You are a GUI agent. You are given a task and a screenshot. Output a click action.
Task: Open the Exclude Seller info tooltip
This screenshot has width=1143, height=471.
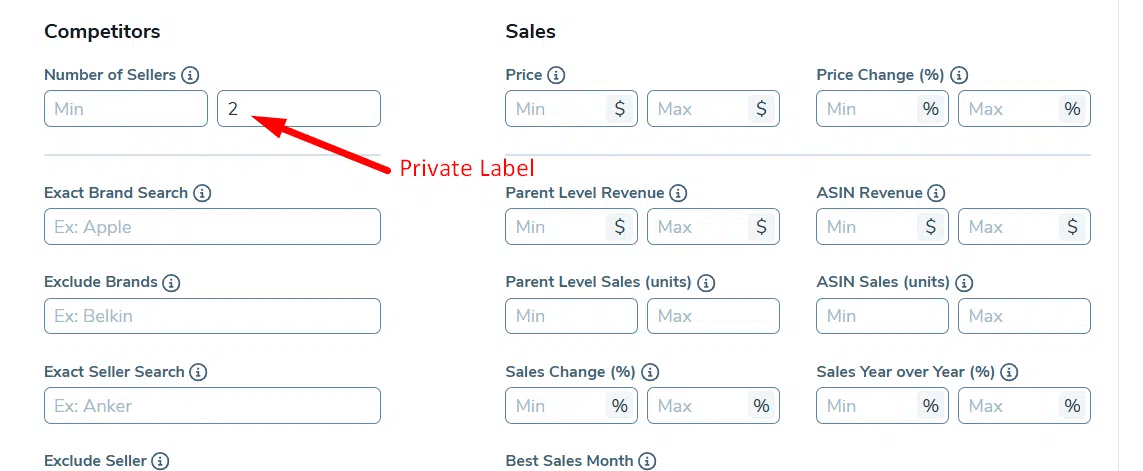pos(160,461)
